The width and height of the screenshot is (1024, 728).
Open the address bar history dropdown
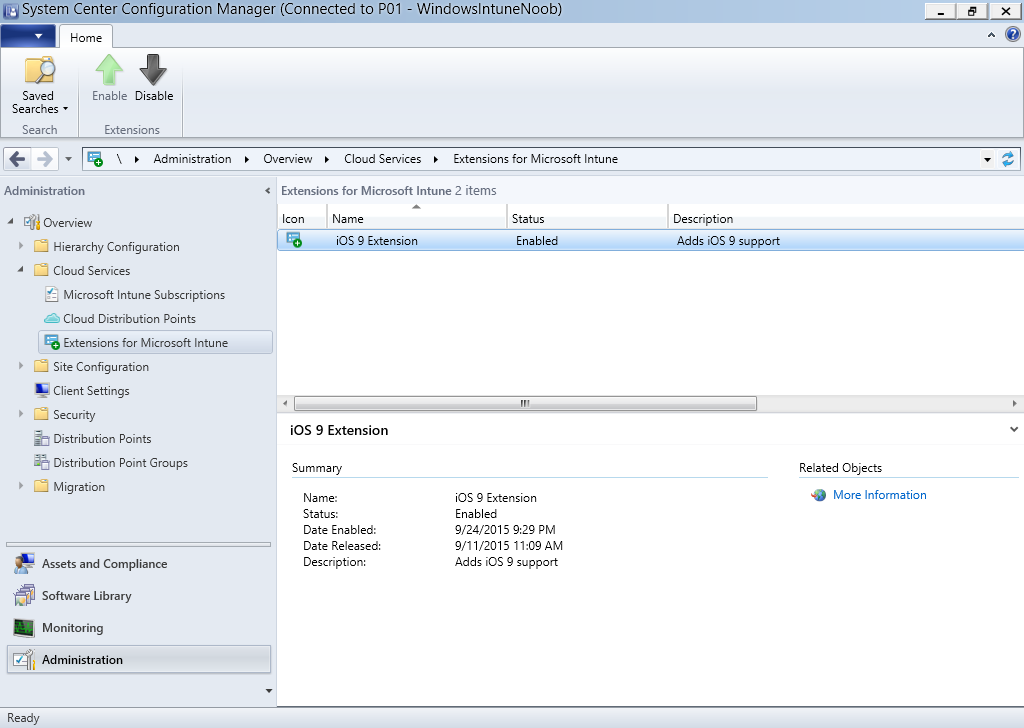click(x=987, y=159)
